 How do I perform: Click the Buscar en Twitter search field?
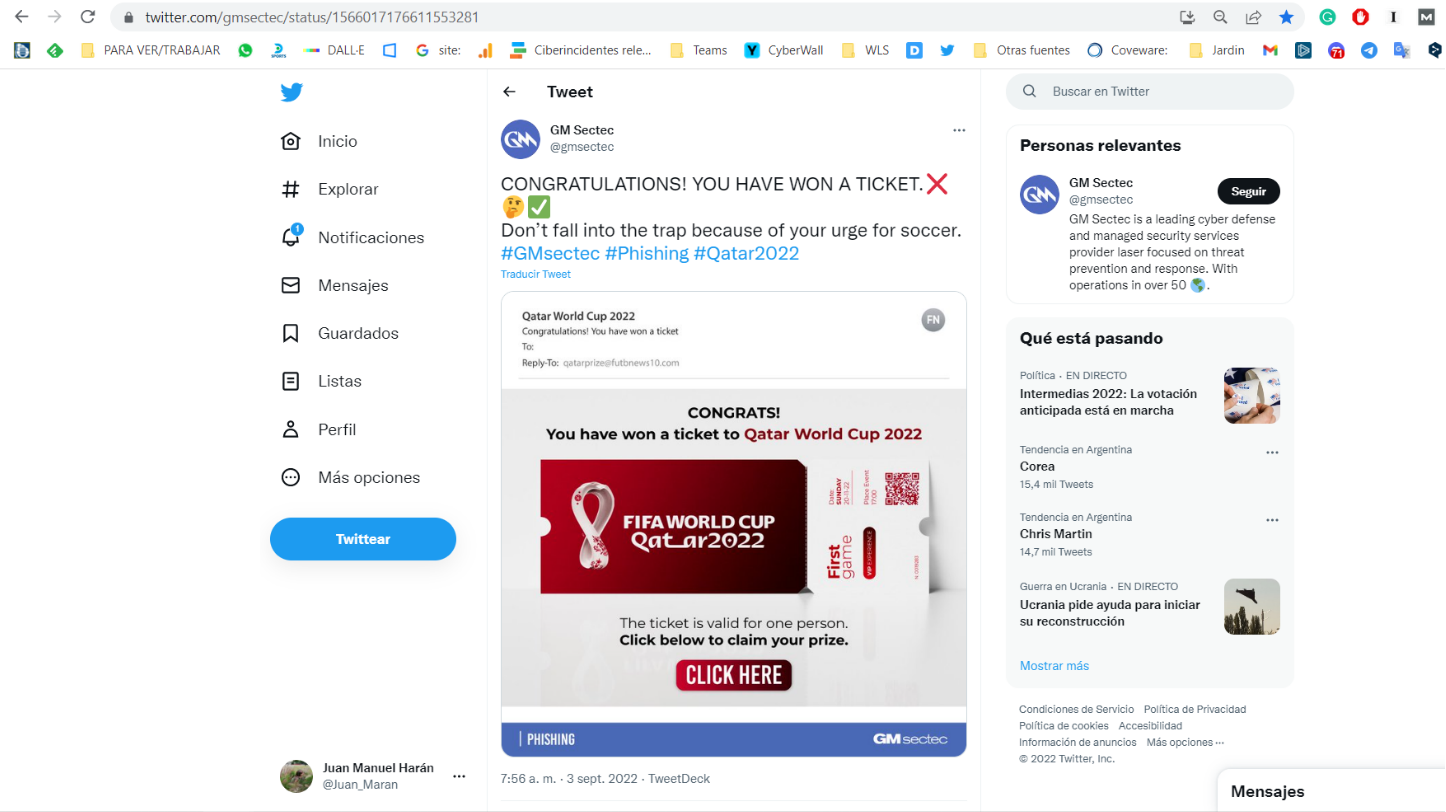1150,91
